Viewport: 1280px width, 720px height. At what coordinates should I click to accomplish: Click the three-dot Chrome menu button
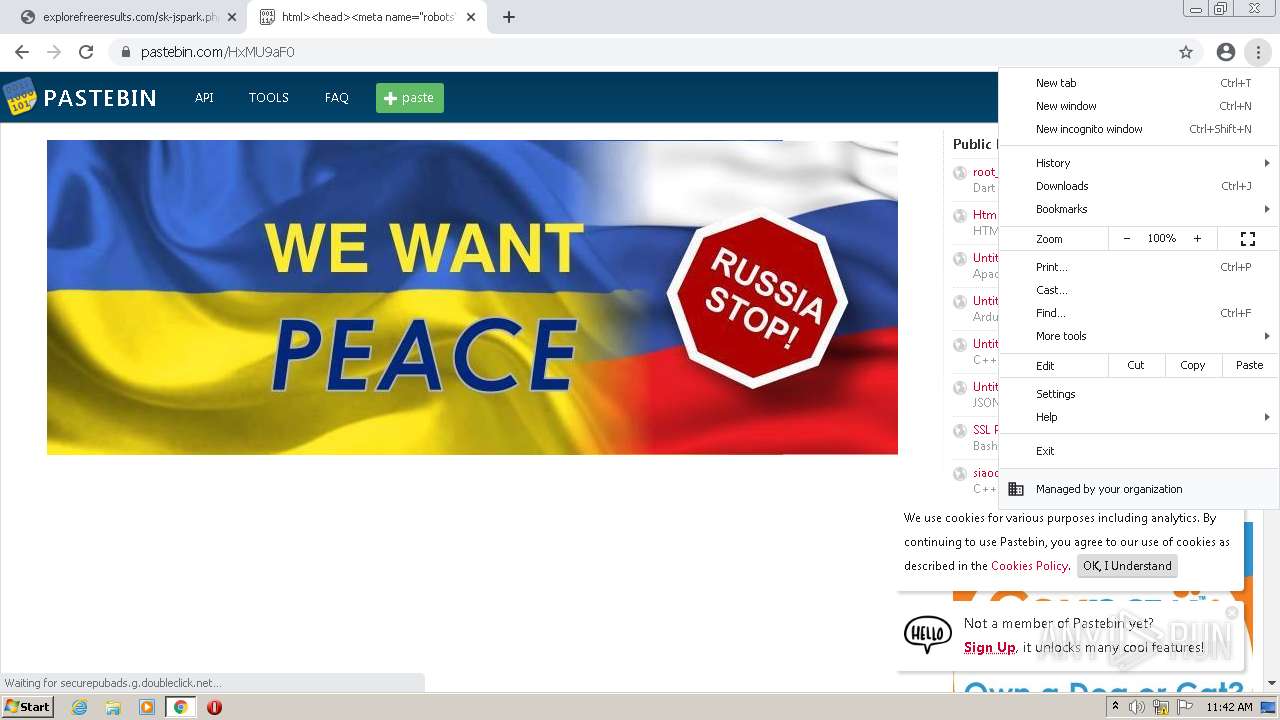point(1258,52)
